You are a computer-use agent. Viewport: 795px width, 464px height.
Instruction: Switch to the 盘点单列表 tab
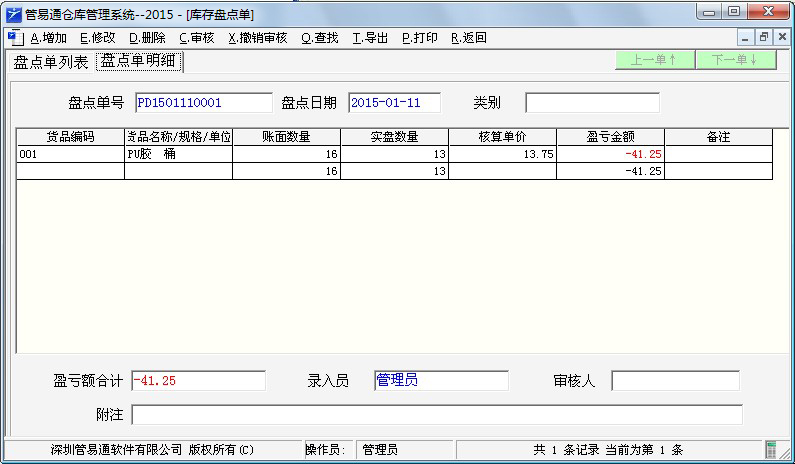(51, 62)
